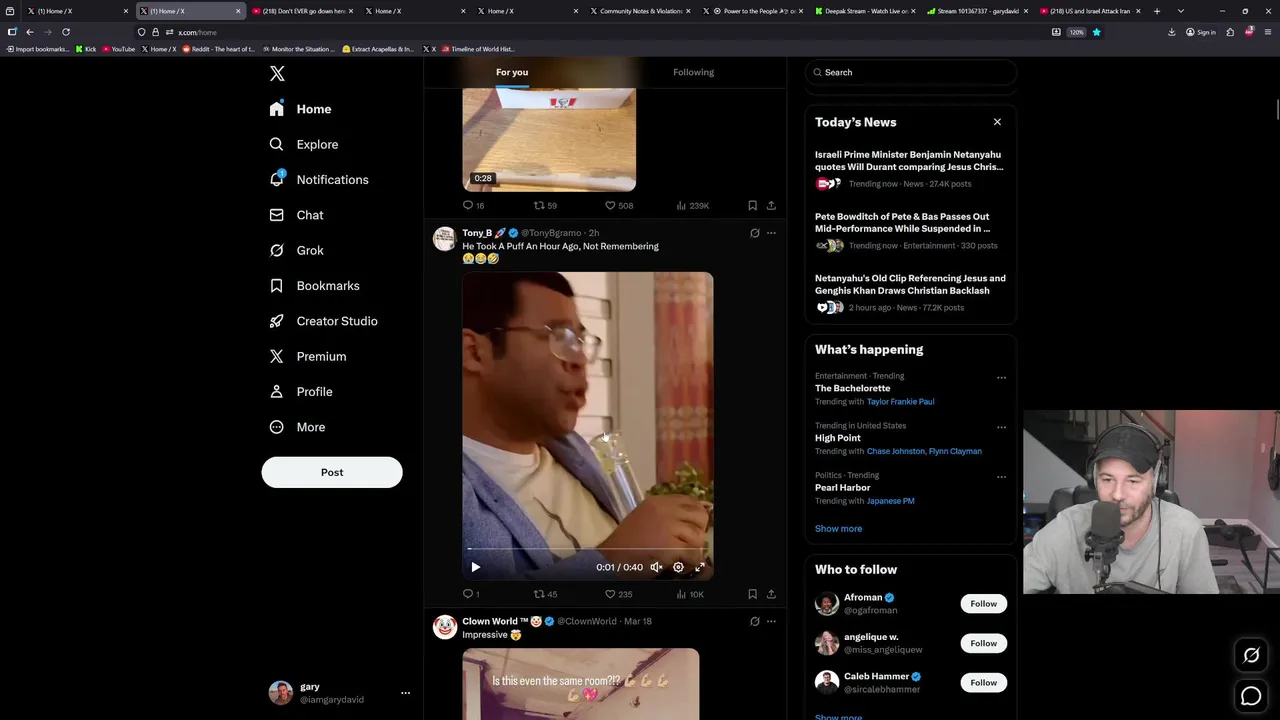Expand the More menu in sidebar
Image resolution: width=1280 pixels, height=720 pixels.
tap(298, 427)
